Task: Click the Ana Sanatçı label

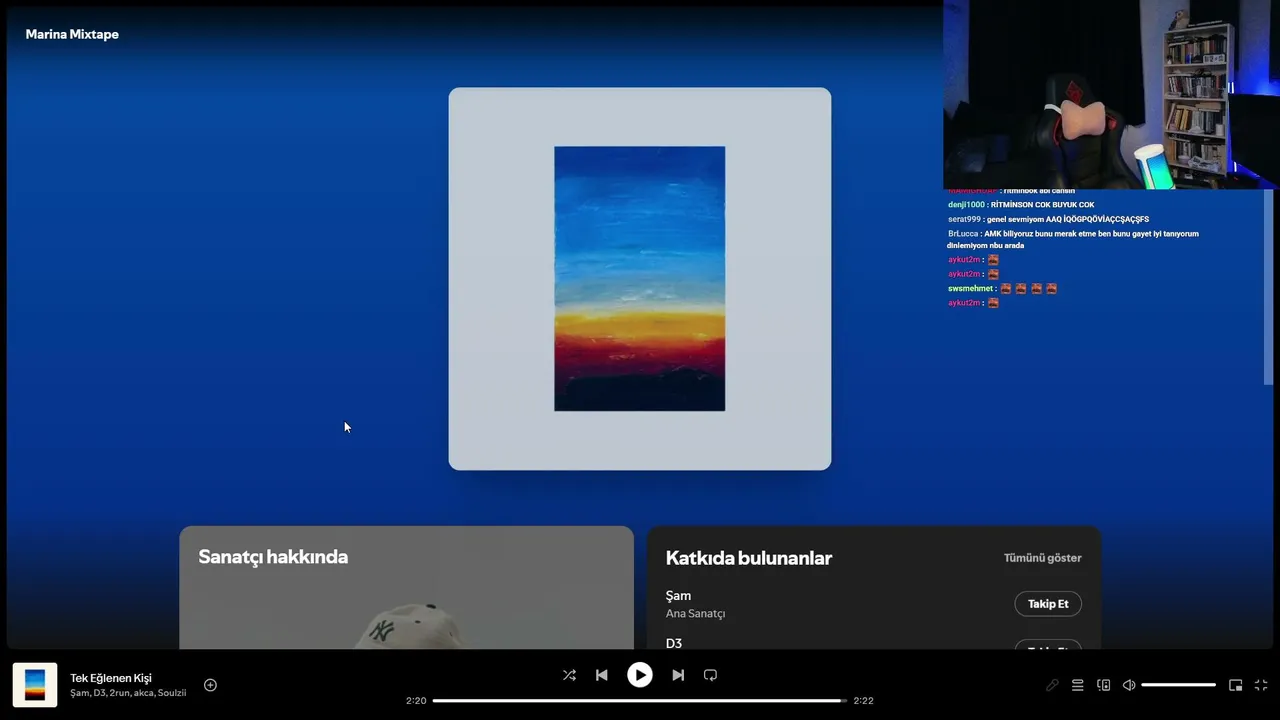Action: (x=696, y=614)
